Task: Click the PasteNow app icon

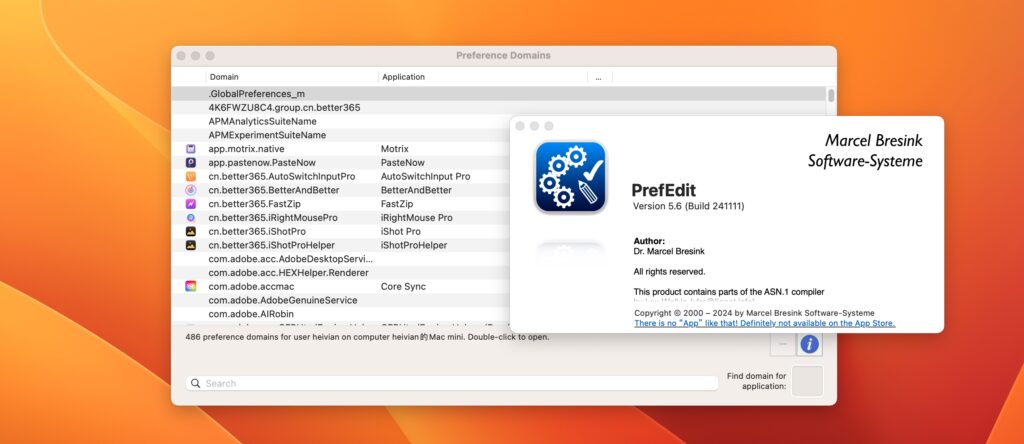Action: [191, 163]
